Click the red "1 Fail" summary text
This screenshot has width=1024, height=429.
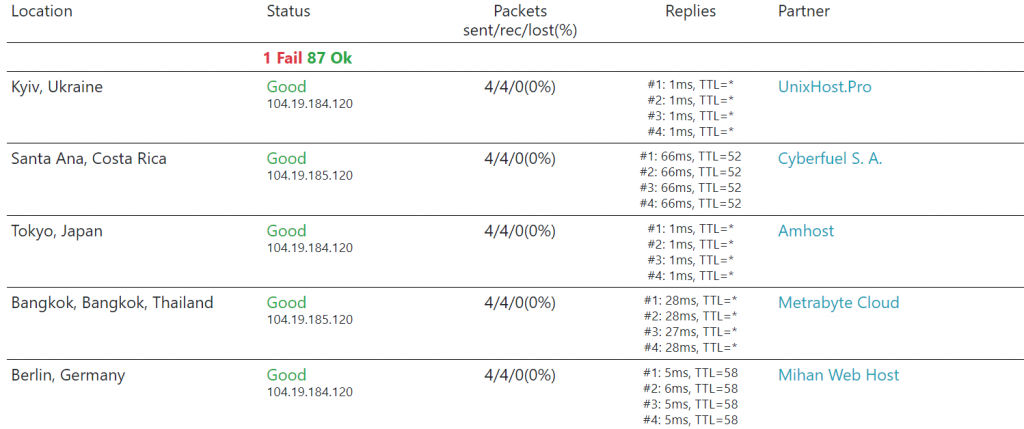pos(283,58)
